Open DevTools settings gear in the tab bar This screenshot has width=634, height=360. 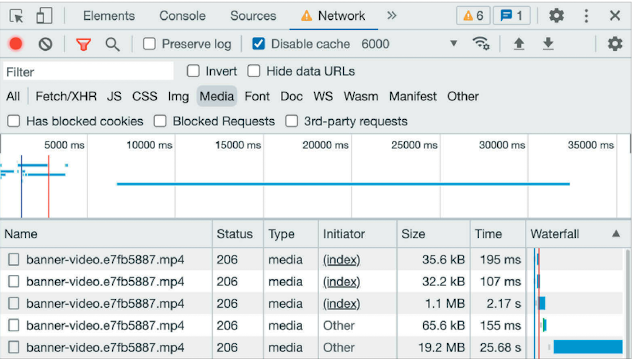[x=556, y=16]
